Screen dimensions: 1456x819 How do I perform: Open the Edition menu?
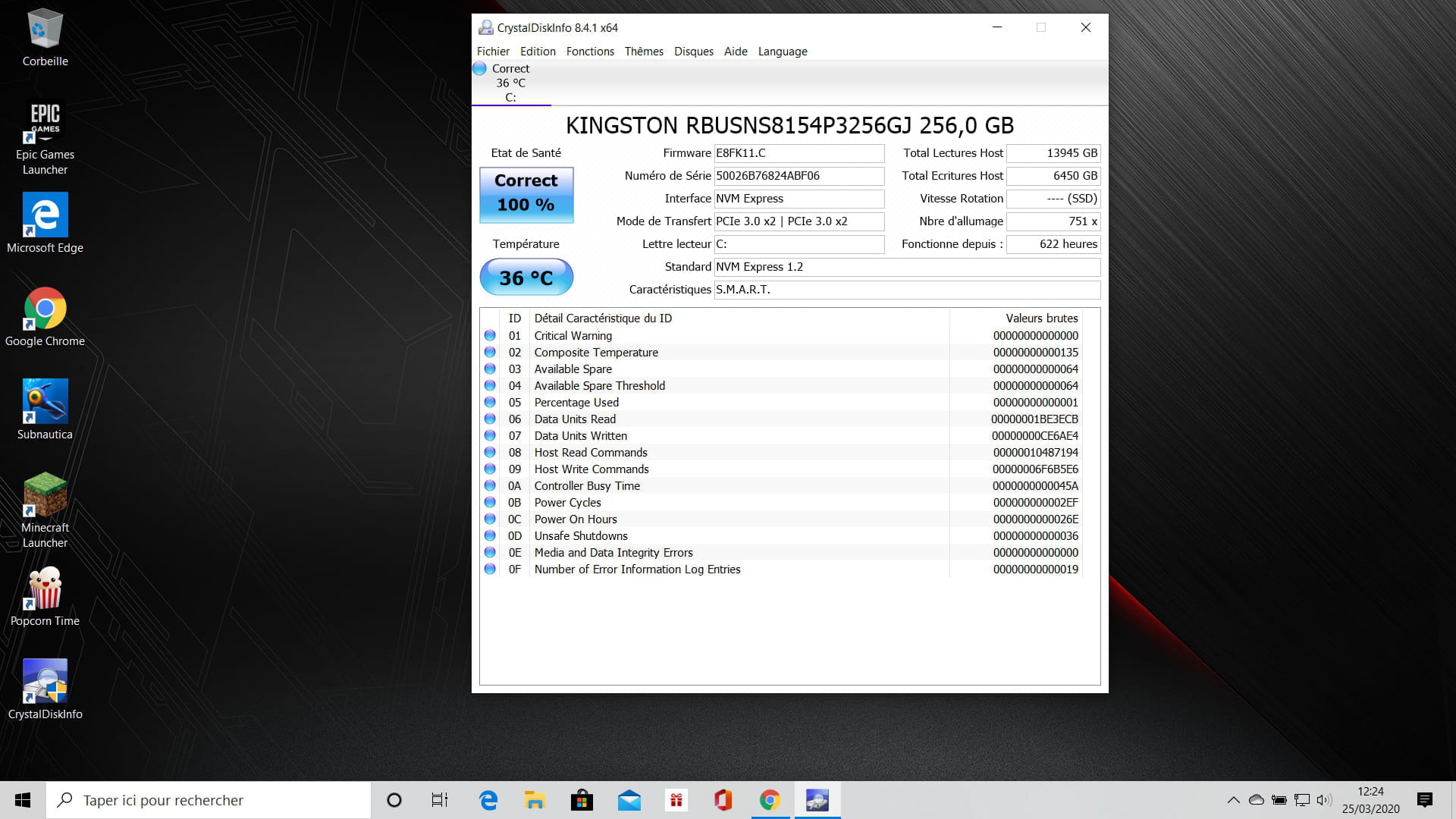(x=538, y=52)
